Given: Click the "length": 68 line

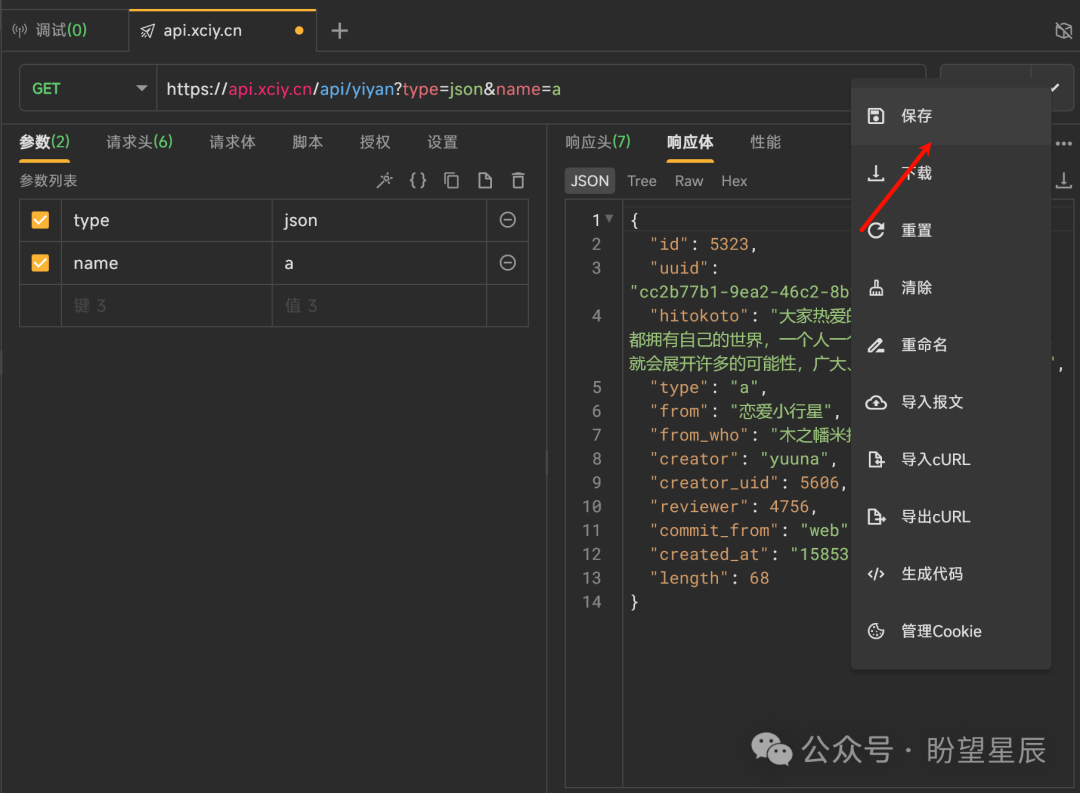Looking at the screenshot, I should click(x=709, y=578).
